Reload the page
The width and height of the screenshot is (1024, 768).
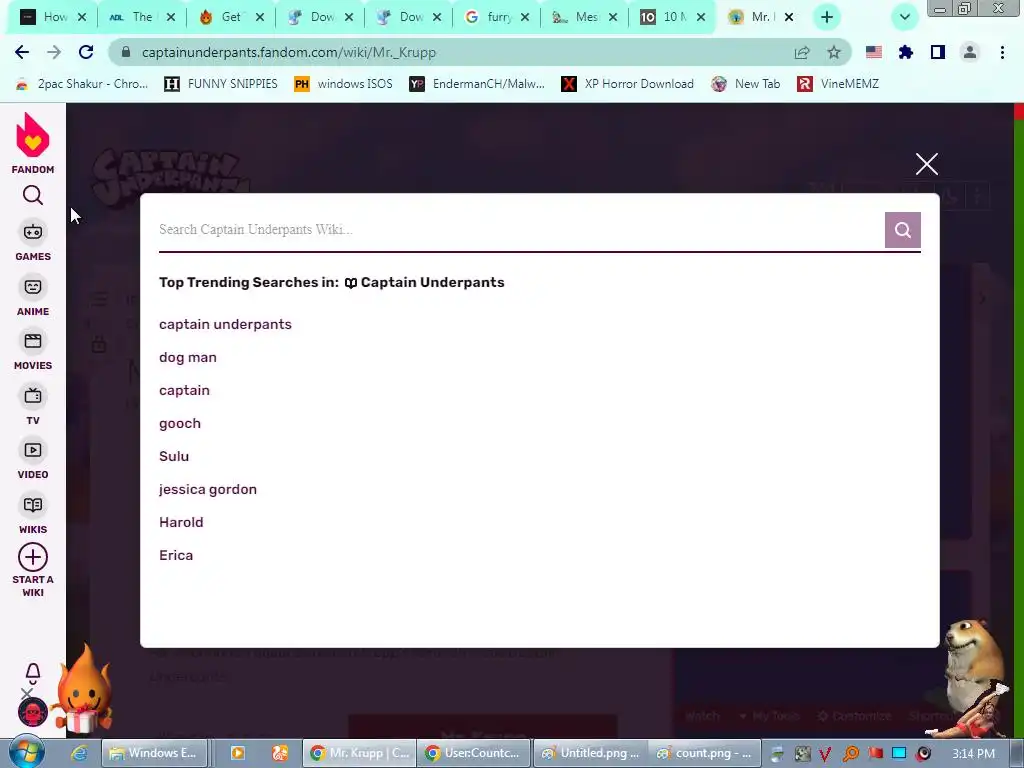tap(86, 52)
